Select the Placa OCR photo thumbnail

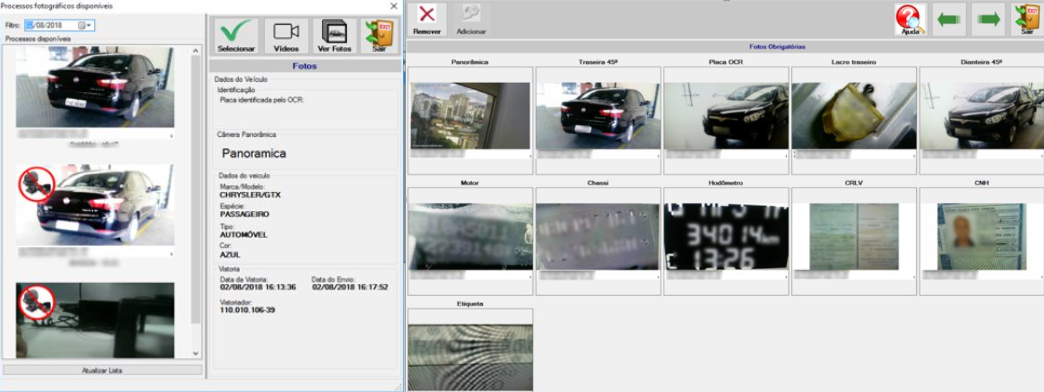coord(726,116)
